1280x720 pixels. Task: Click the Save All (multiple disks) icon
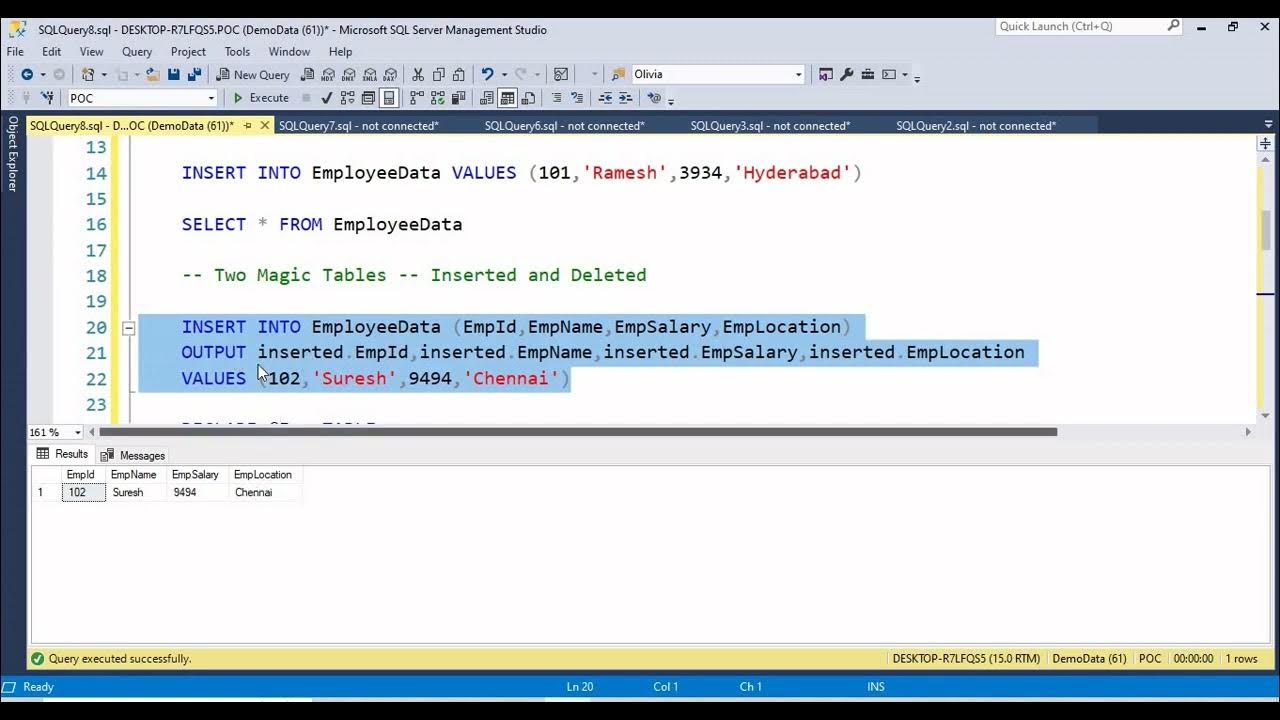tap(194, 74)
